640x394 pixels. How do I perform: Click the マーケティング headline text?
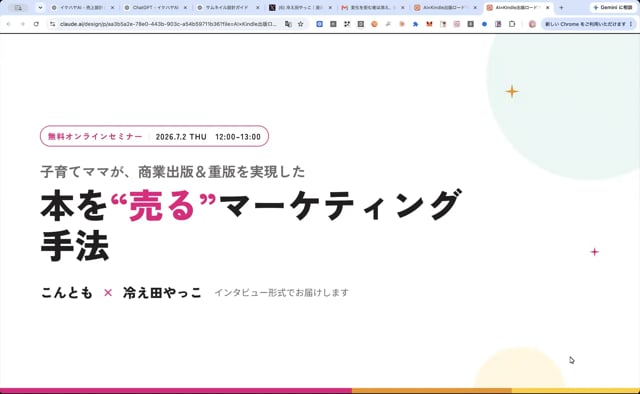(341, 205)
